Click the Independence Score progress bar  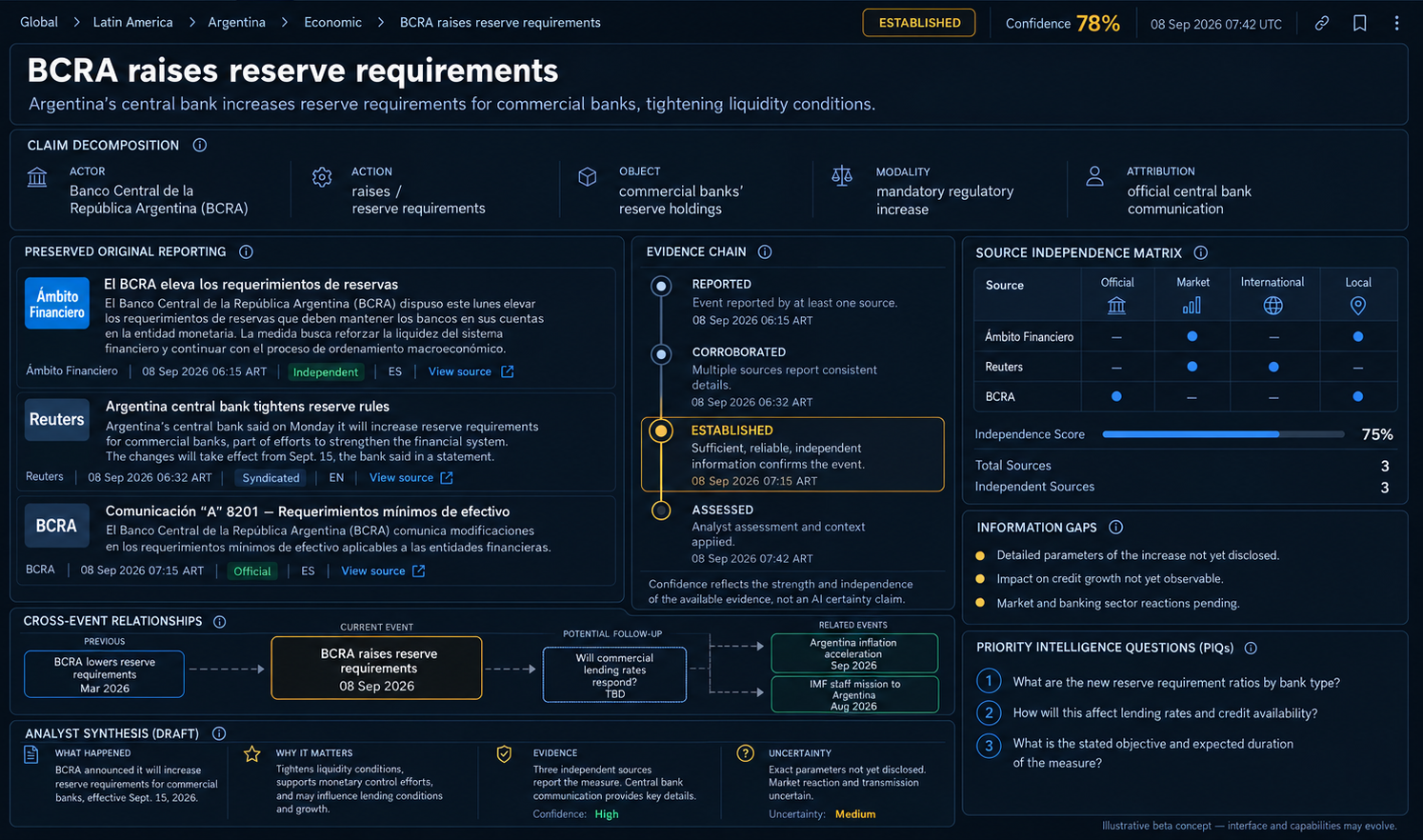tap(1223, 434)
